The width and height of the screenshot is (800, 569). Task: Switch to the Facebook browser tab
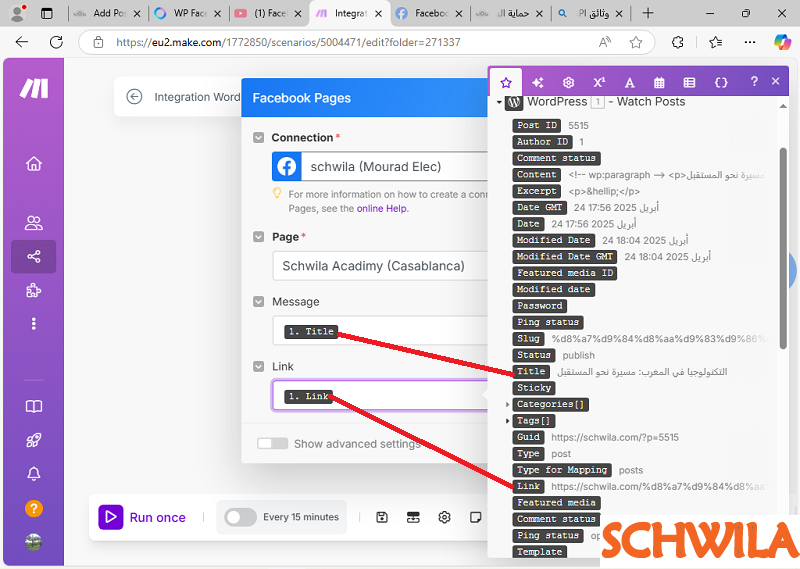coord(431,14)
